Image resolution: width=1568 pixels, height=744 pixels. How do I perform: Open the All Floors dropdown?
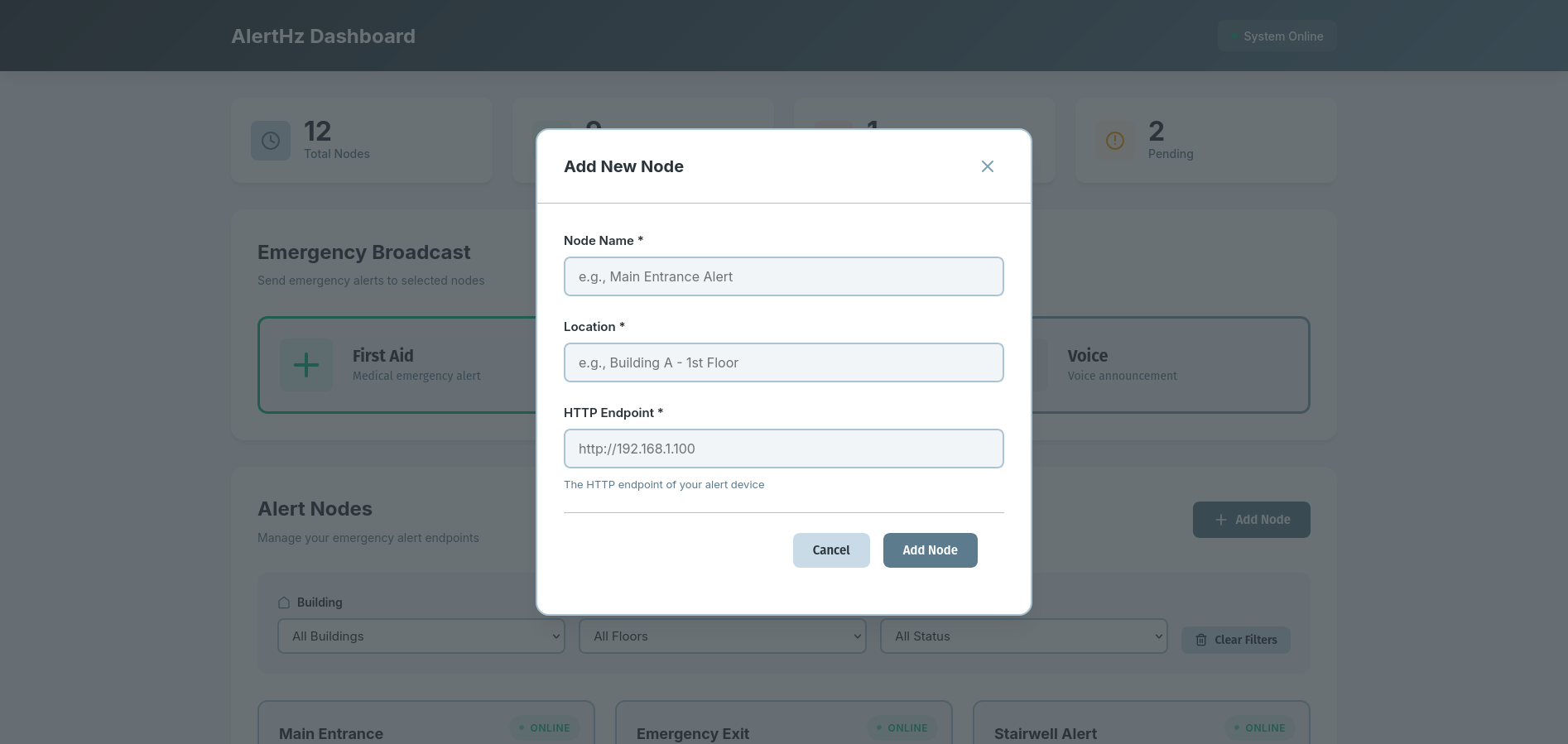[723, 636]
